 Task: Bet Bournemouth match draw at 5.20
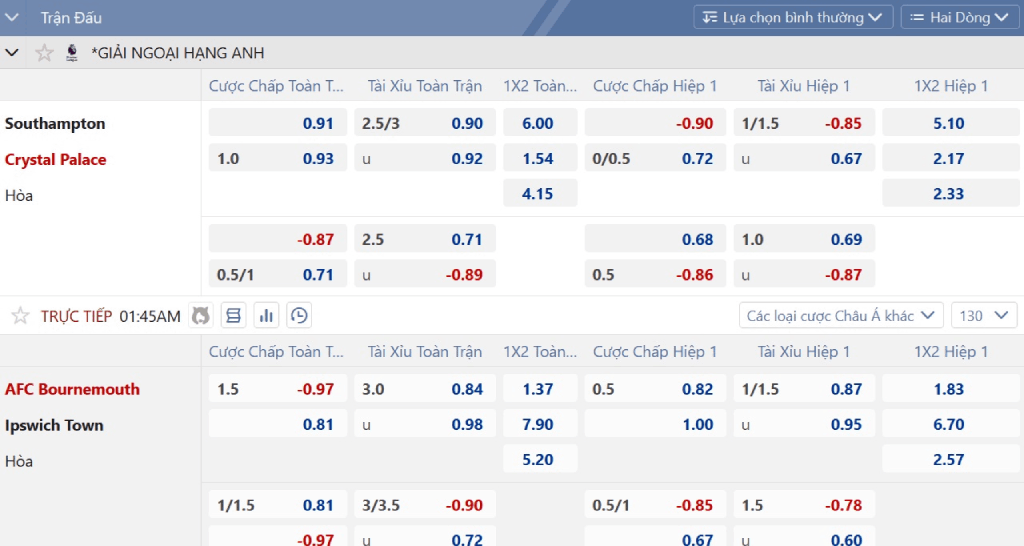pyautogui.click(x=540, y=459)
